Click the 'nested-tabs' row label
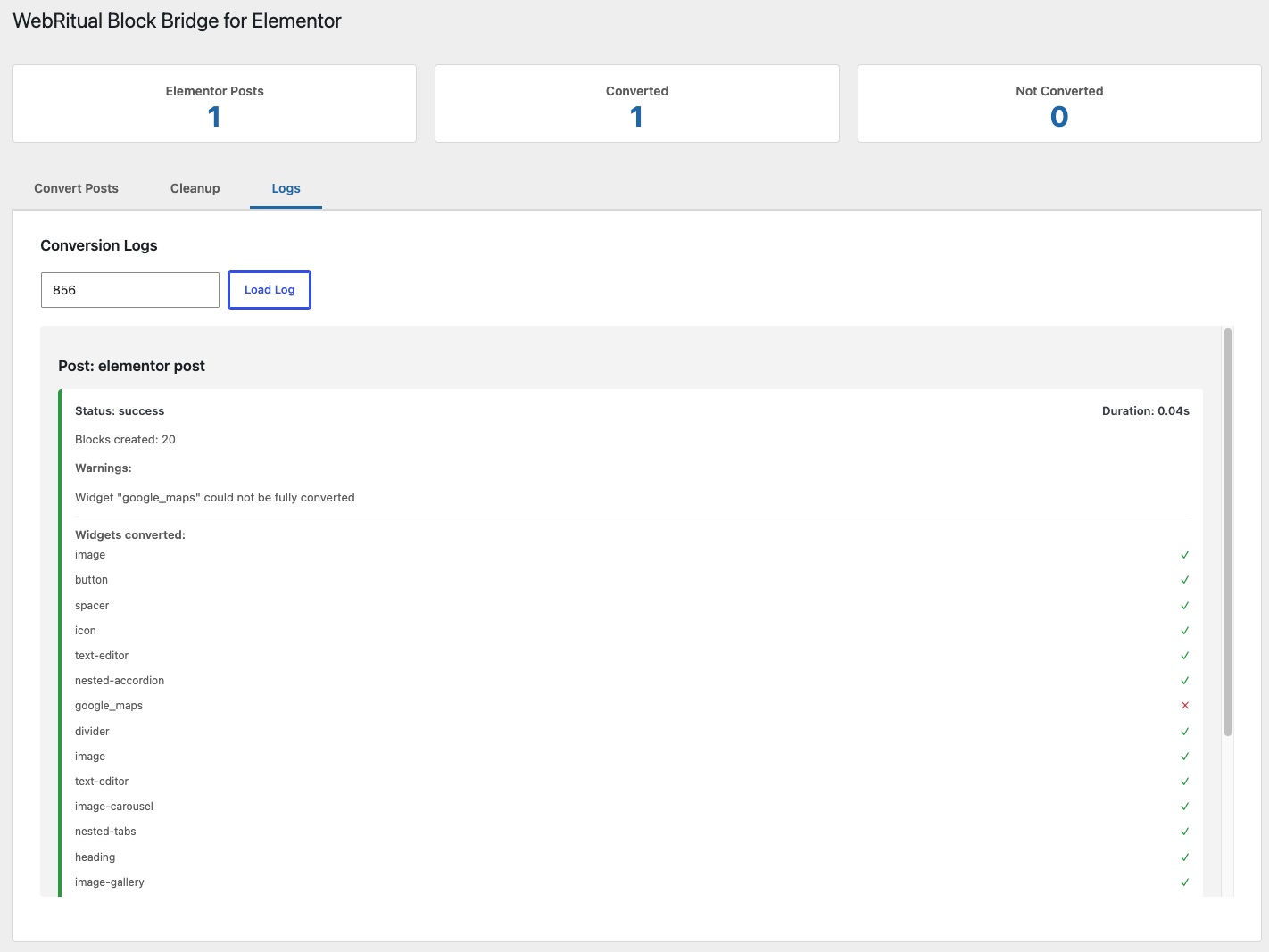Image resolution: width=1269 pixels, height=952 pixels. (x=105, y=832)
